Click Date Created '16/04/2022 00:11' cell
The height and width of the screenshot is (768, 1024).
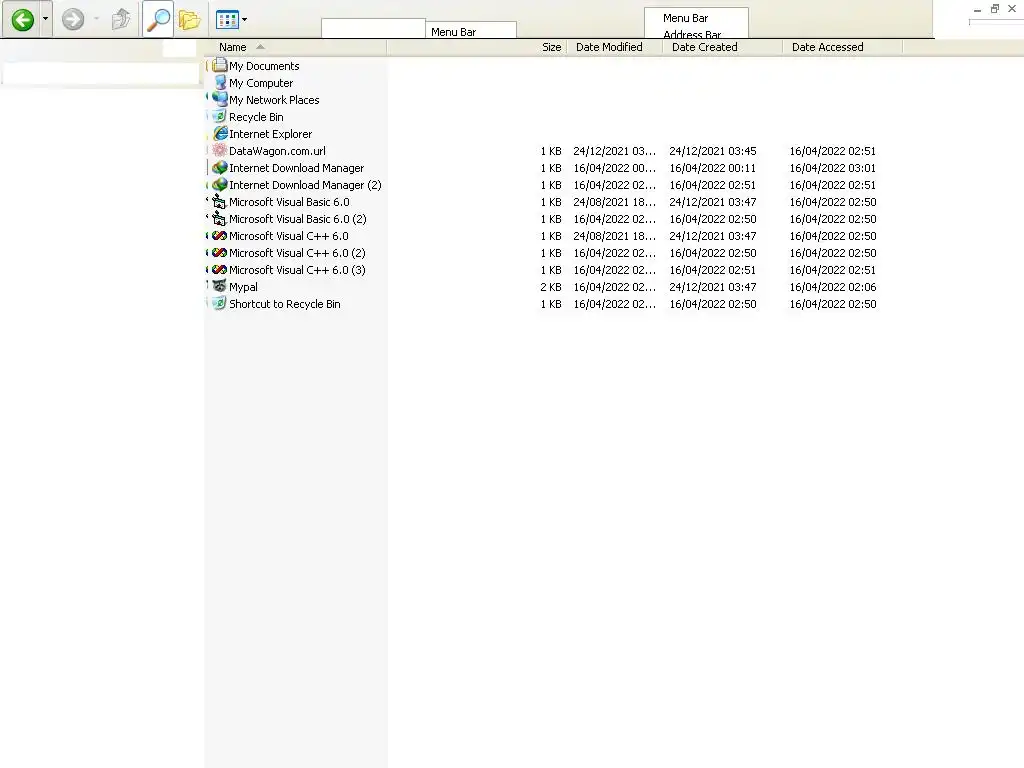[x=712, y=168]
